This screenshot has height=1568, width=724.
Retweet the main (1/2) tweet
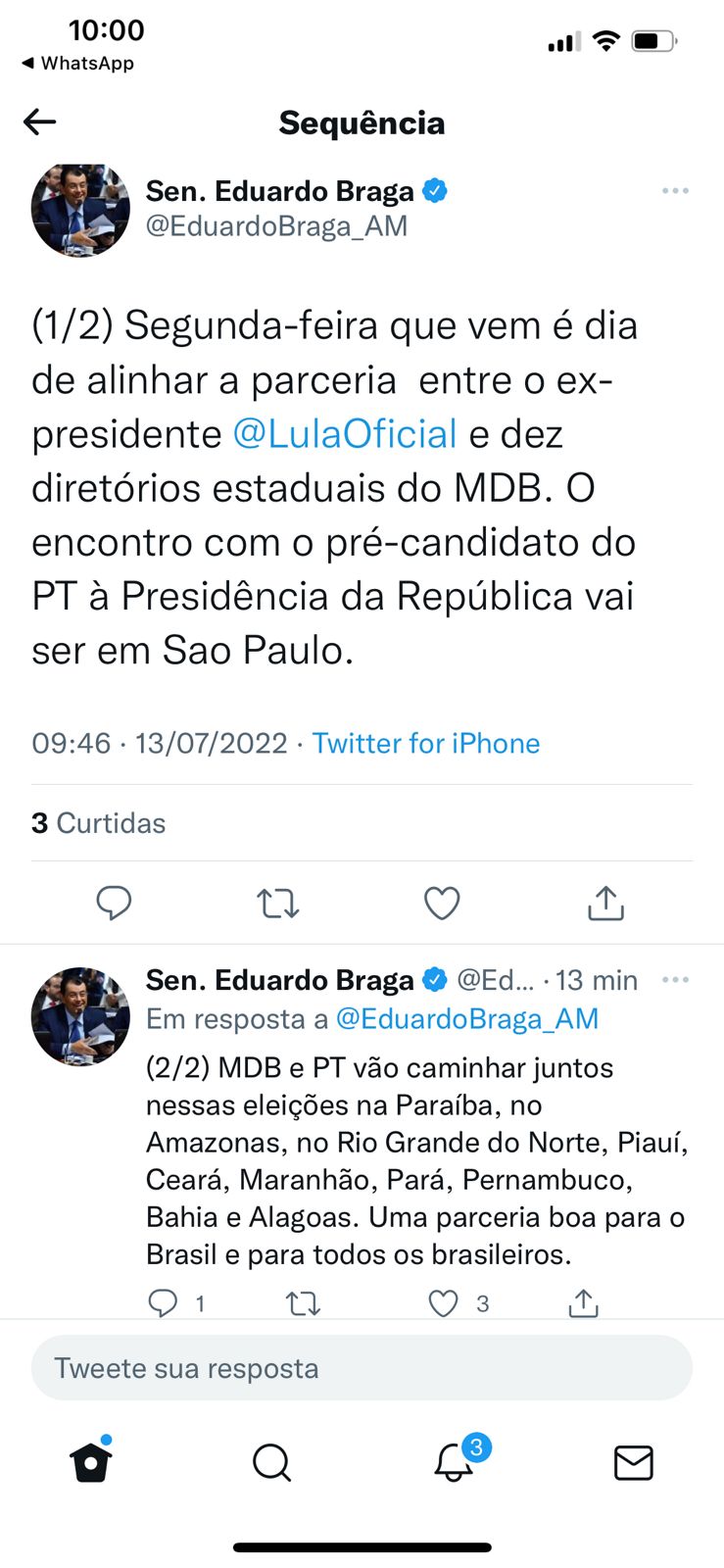(278, 903)
